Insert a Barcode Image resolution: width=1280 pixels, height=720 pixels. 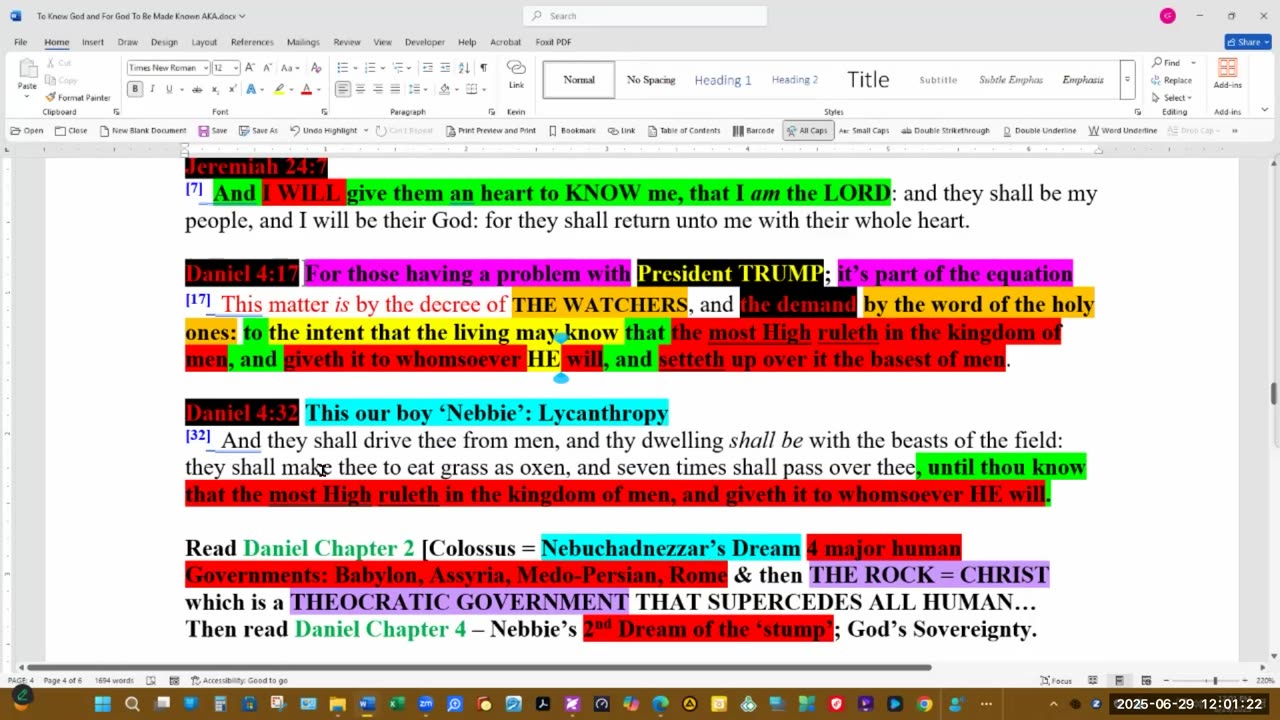tap(754, 131)
